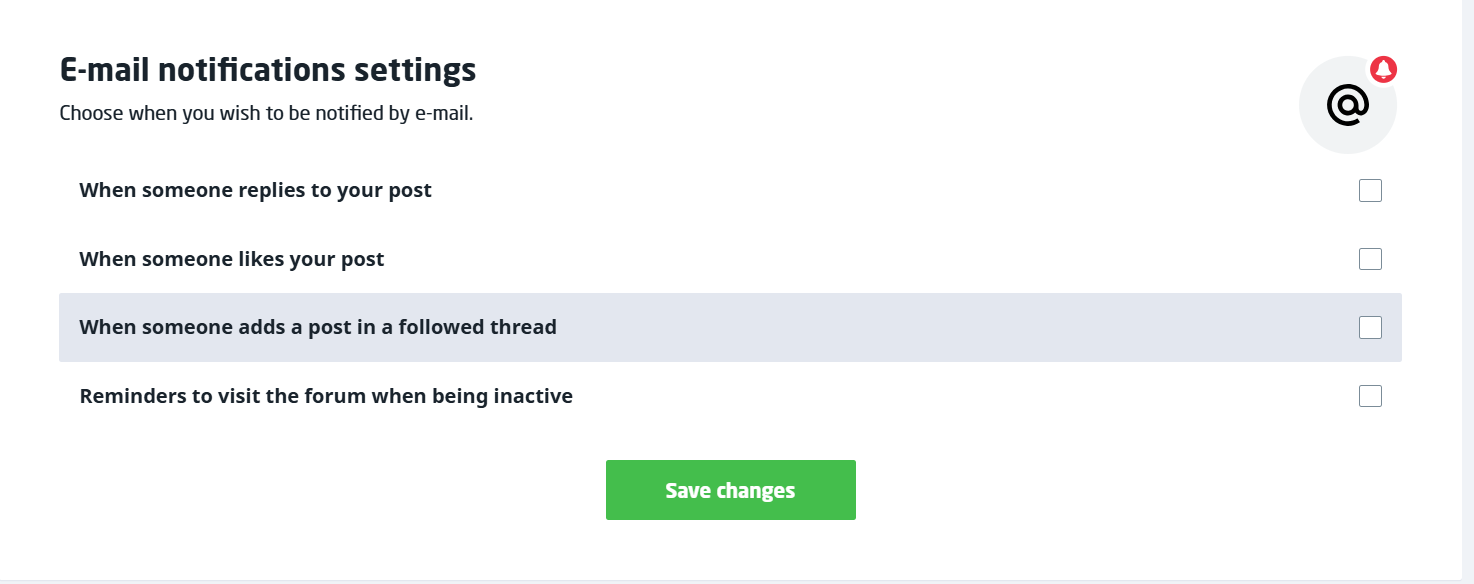1474x584 pixels.
Task: Enable e-mail when someone replies checkbox
Action: 1370,190
